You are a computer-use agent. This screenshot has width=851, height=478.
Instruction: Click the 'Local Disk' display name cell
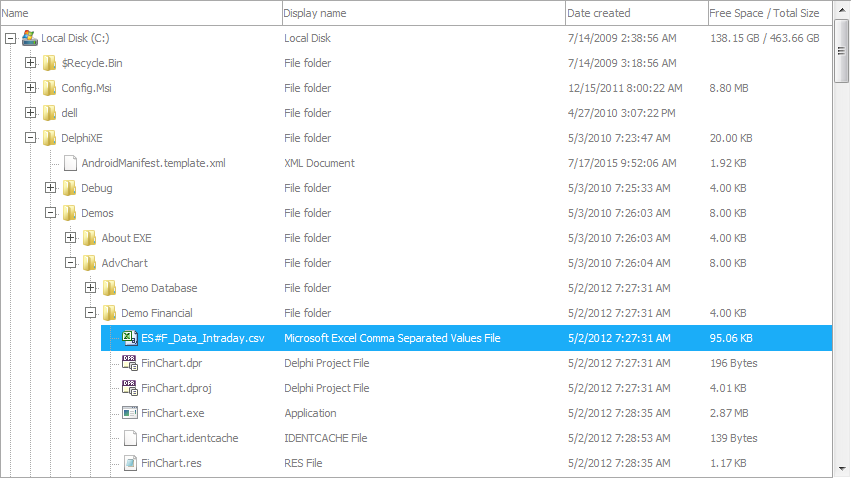click(307, 38)
